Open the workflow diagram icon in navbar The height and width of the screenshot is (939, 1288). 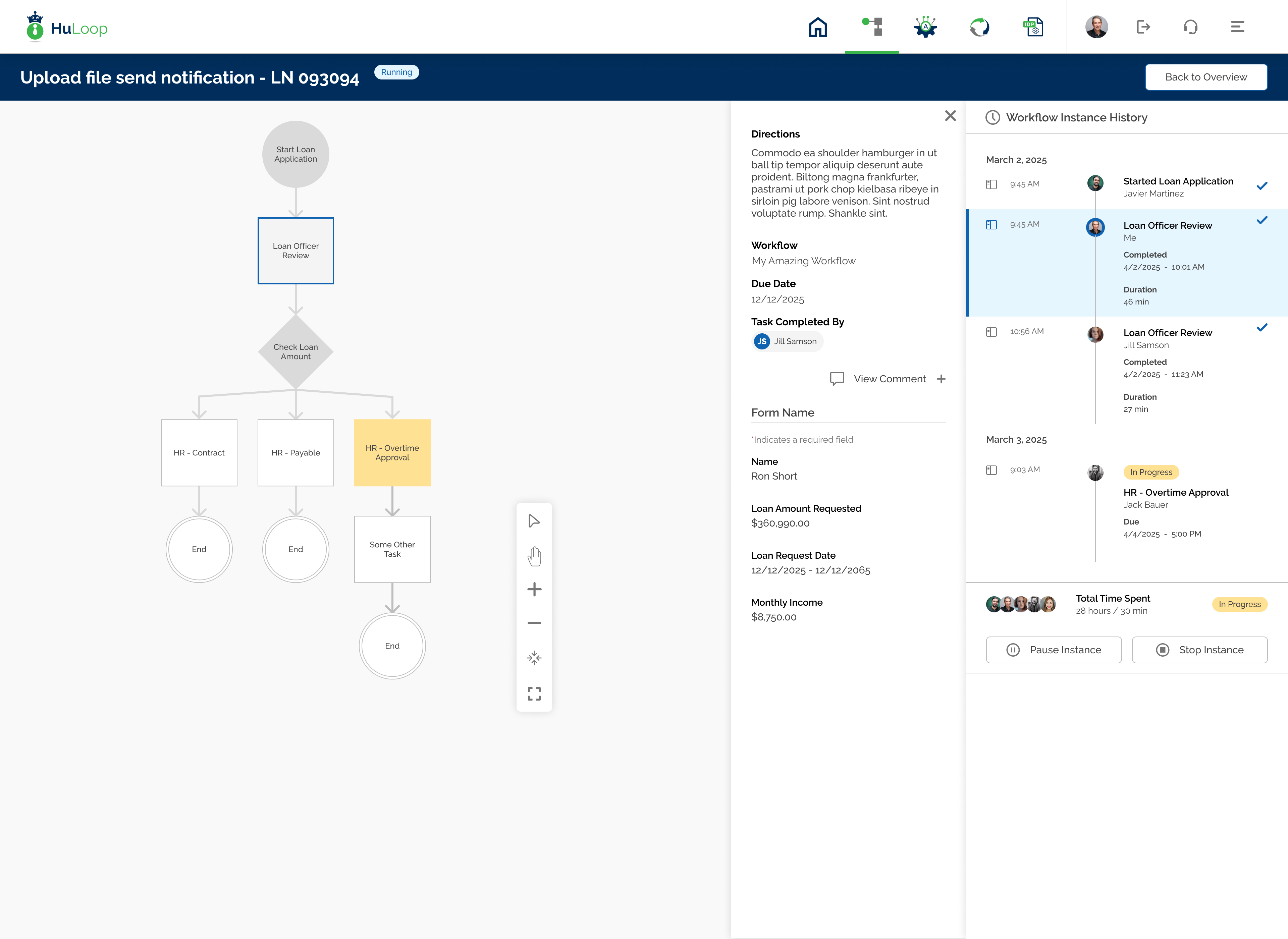[x=872, y=27]
